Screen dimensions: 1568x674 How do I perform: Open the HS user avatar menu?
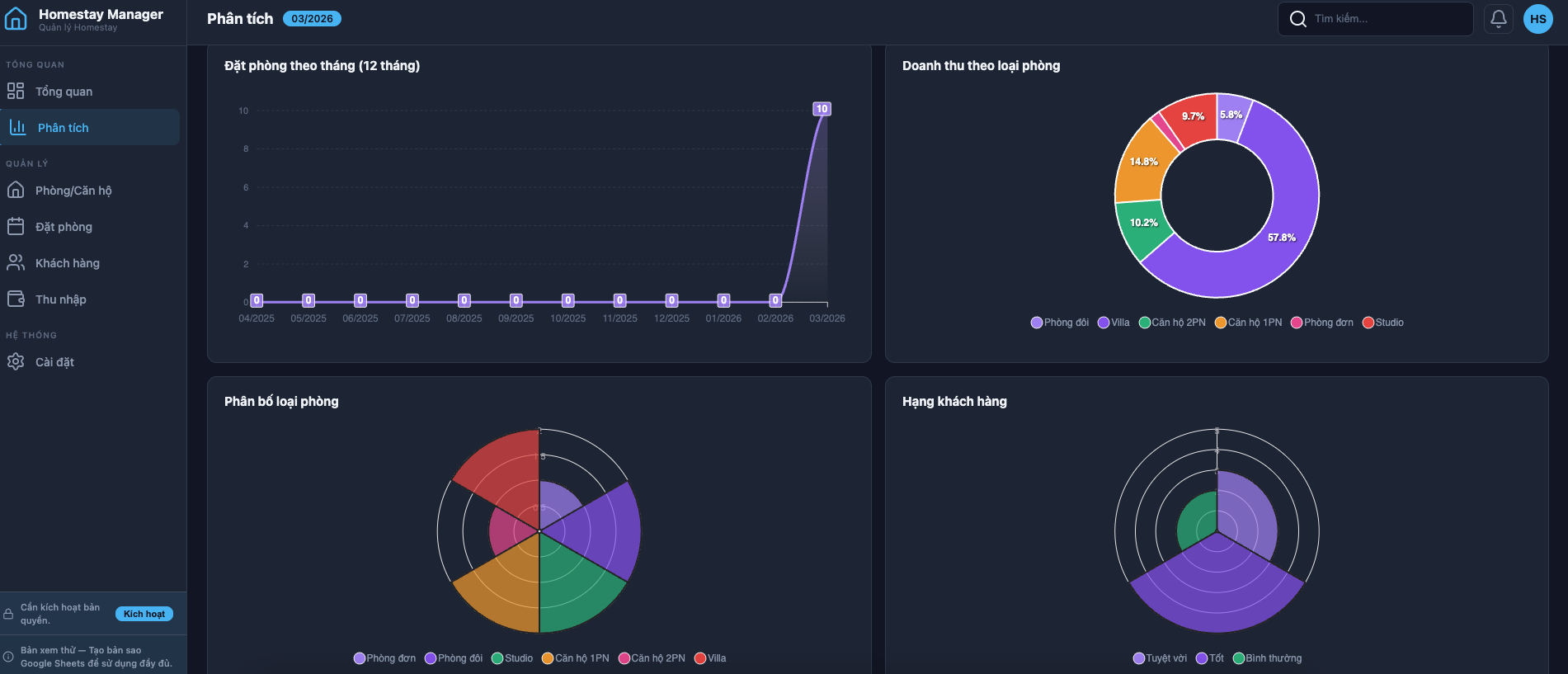(1537, 19)
